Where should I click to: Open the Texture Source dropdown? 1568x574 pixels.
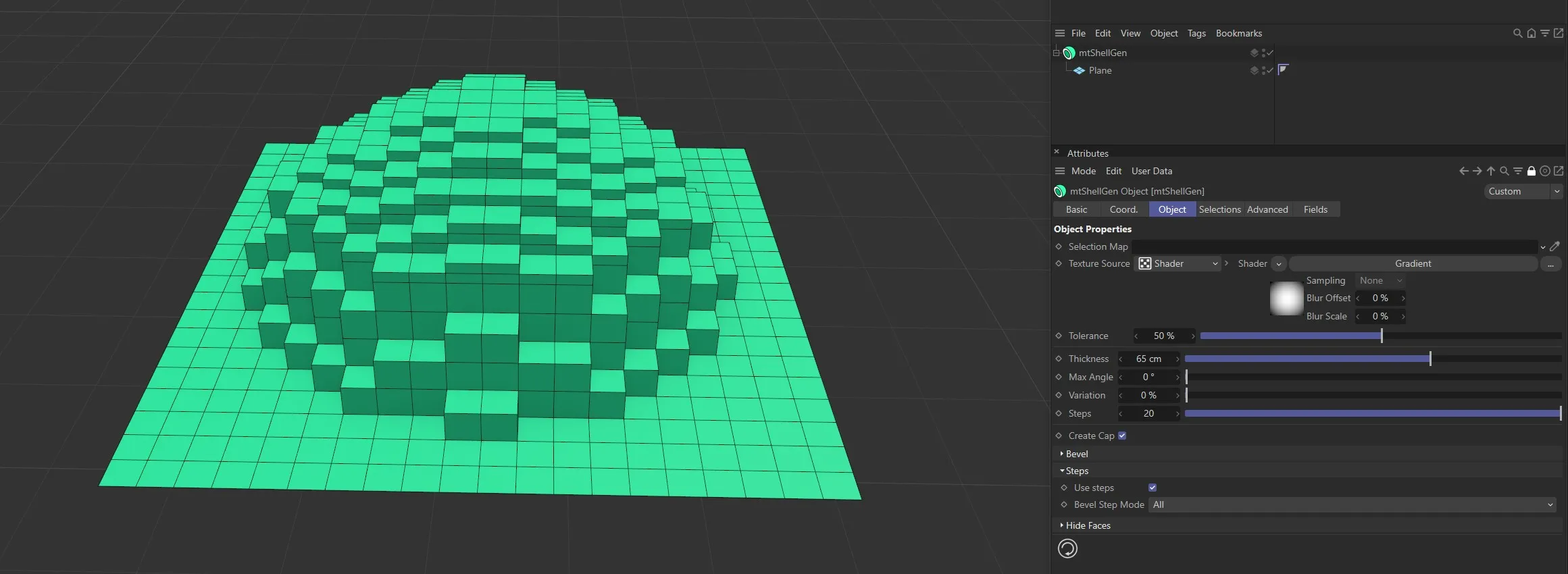[1178, 264]
